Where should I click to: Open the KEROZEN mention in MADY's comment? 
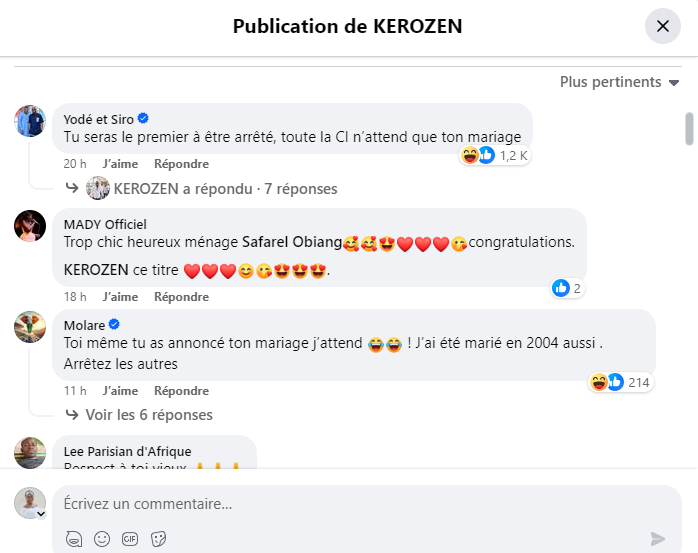coord(96,270)
